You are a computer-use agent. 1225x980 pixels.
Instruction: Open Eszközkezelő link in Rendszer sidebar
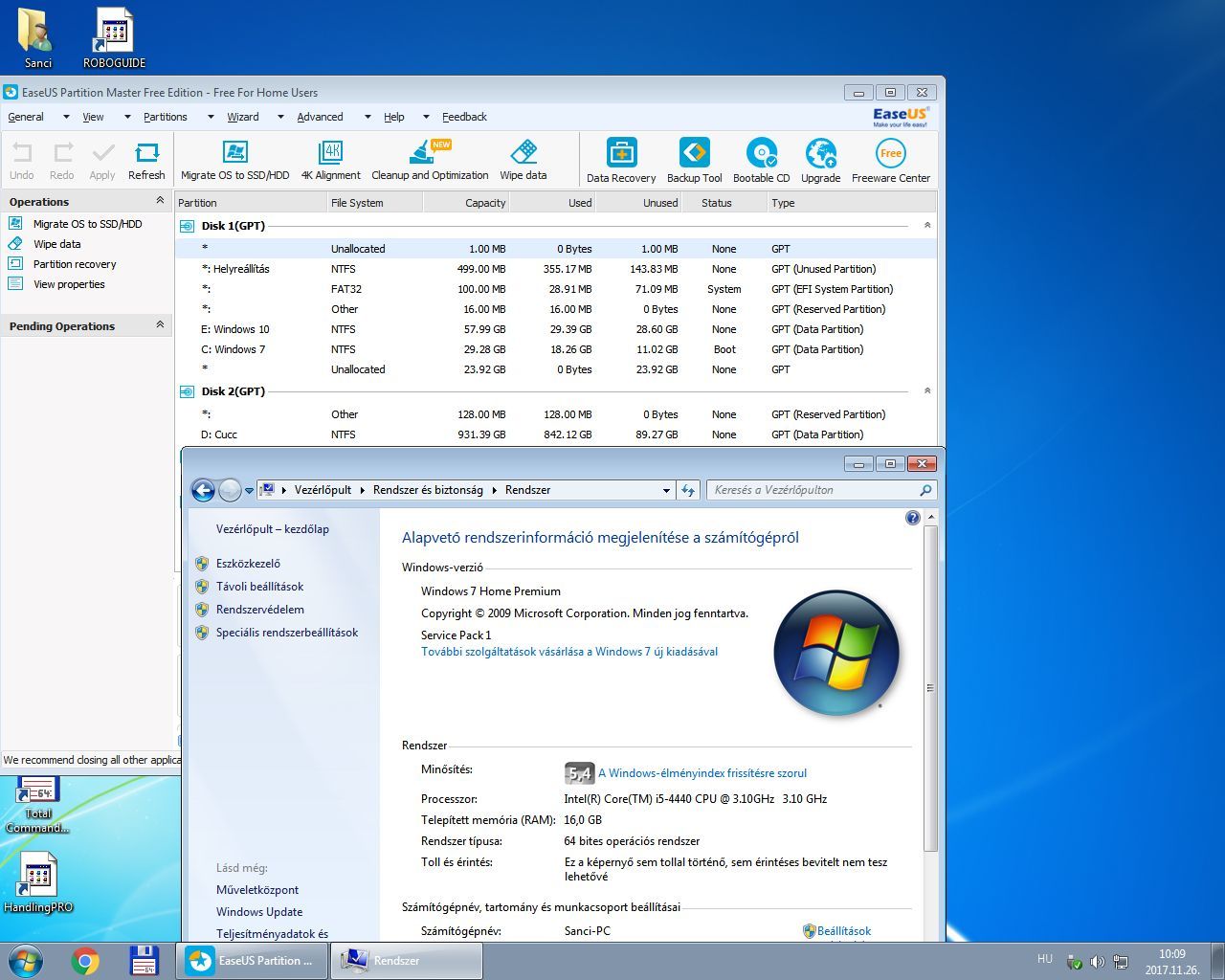point(248,564)
